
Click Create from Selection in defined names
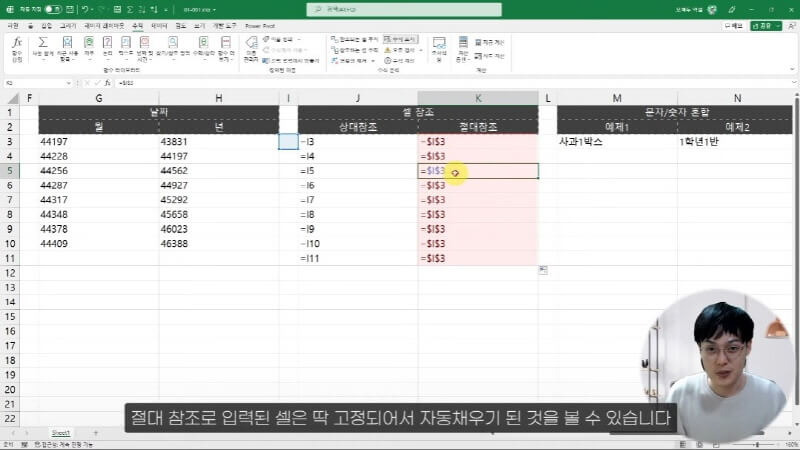pos(291,61)
